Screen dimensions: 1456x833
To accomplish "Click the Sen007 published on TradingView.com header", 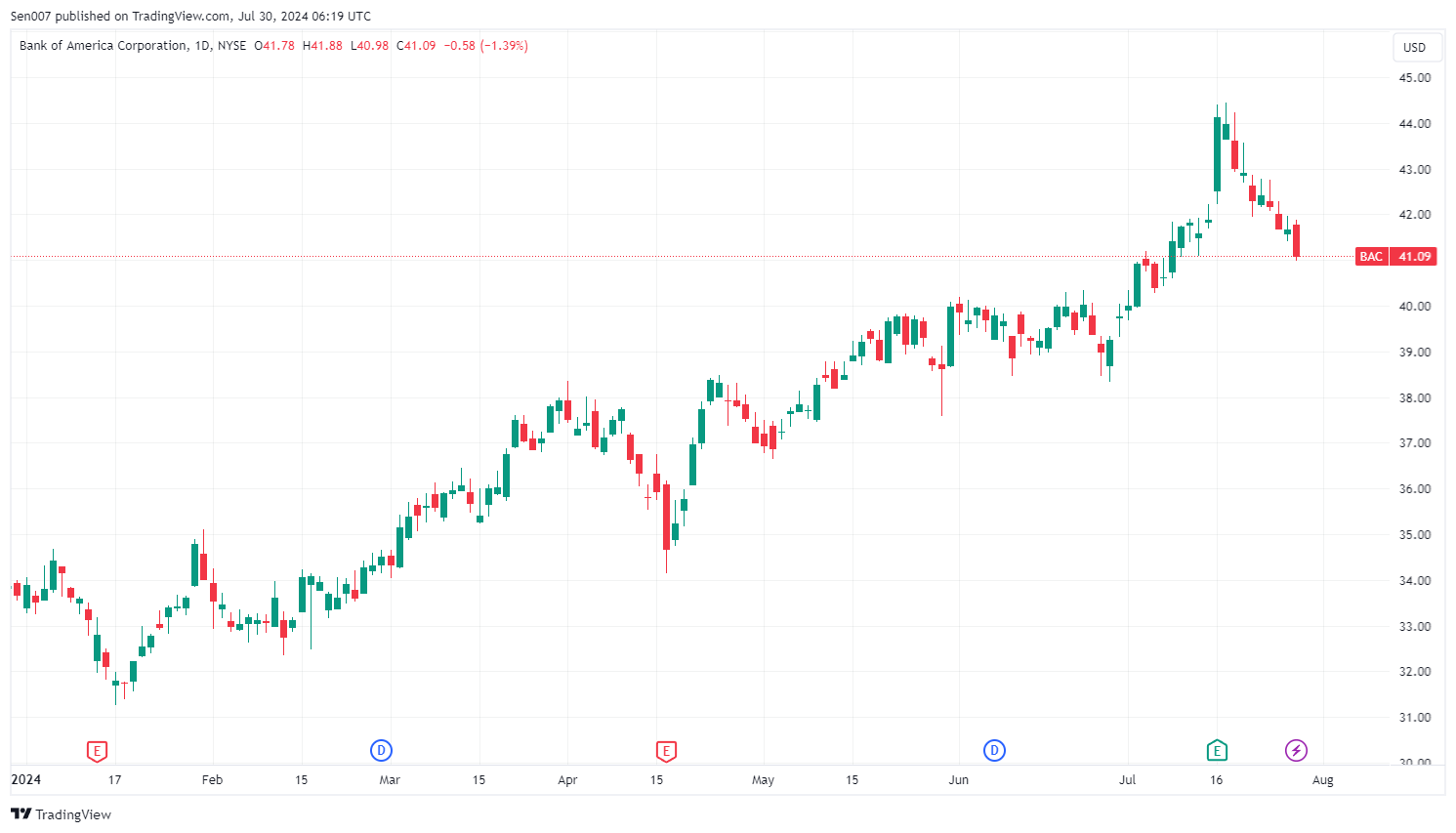I will tap(190, 16).
